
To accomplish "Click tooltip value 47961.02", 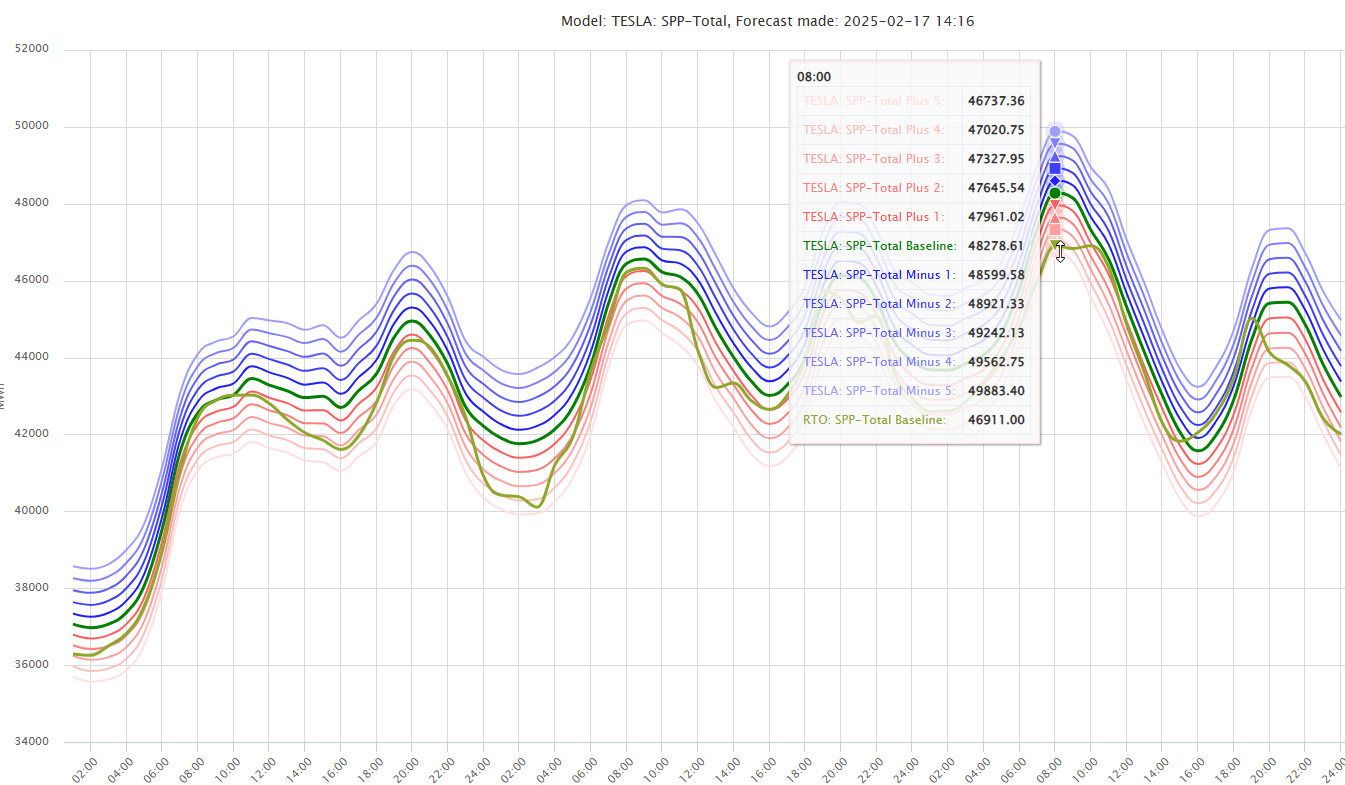I will click(x=996, y=217).
